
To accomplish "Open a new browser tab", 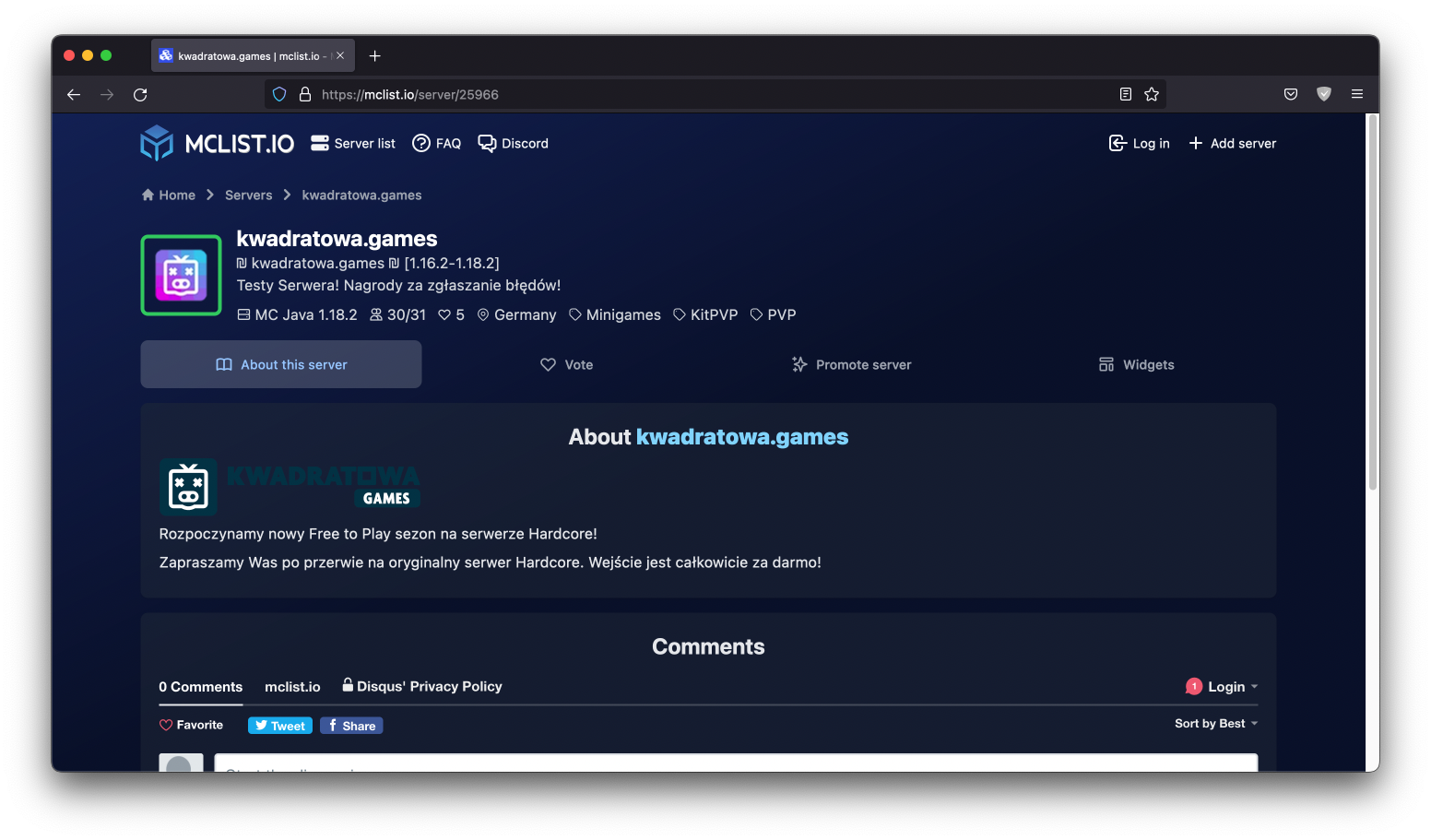I will (375, 56).
